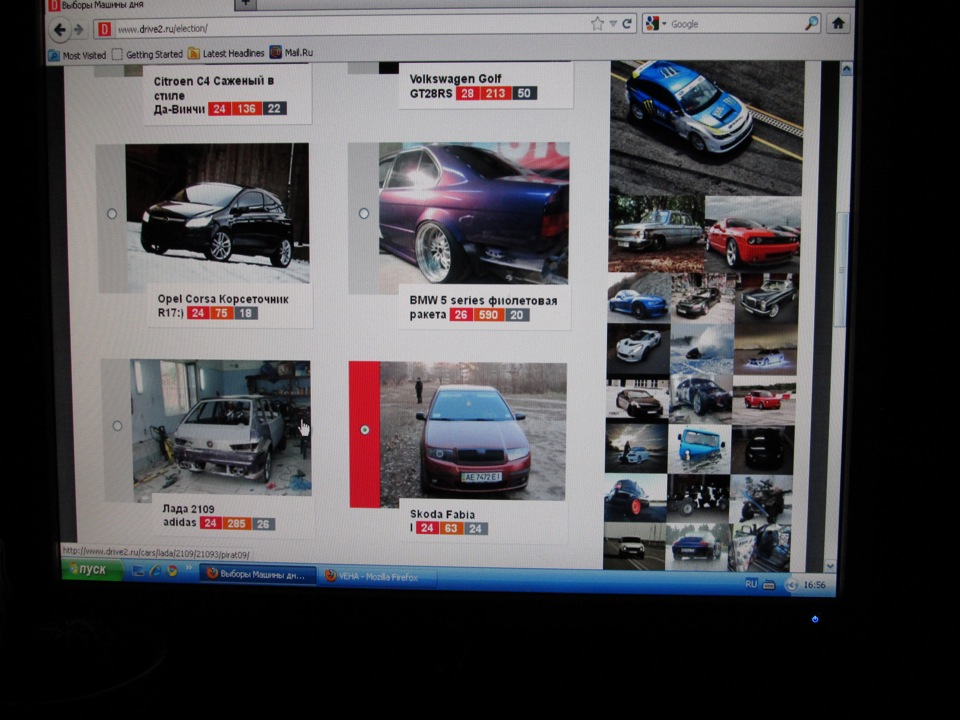960x720 pixels.
Task: Click the 213 counter on the Golf card
Action: pos(495,93)
